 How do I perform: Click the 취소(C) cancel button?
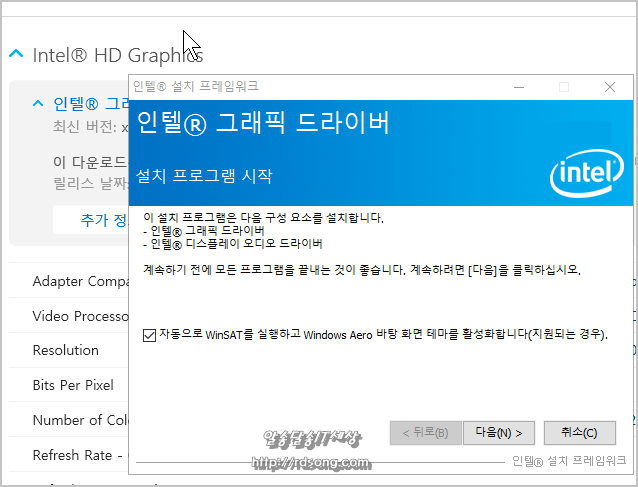(x=579, y=432)
